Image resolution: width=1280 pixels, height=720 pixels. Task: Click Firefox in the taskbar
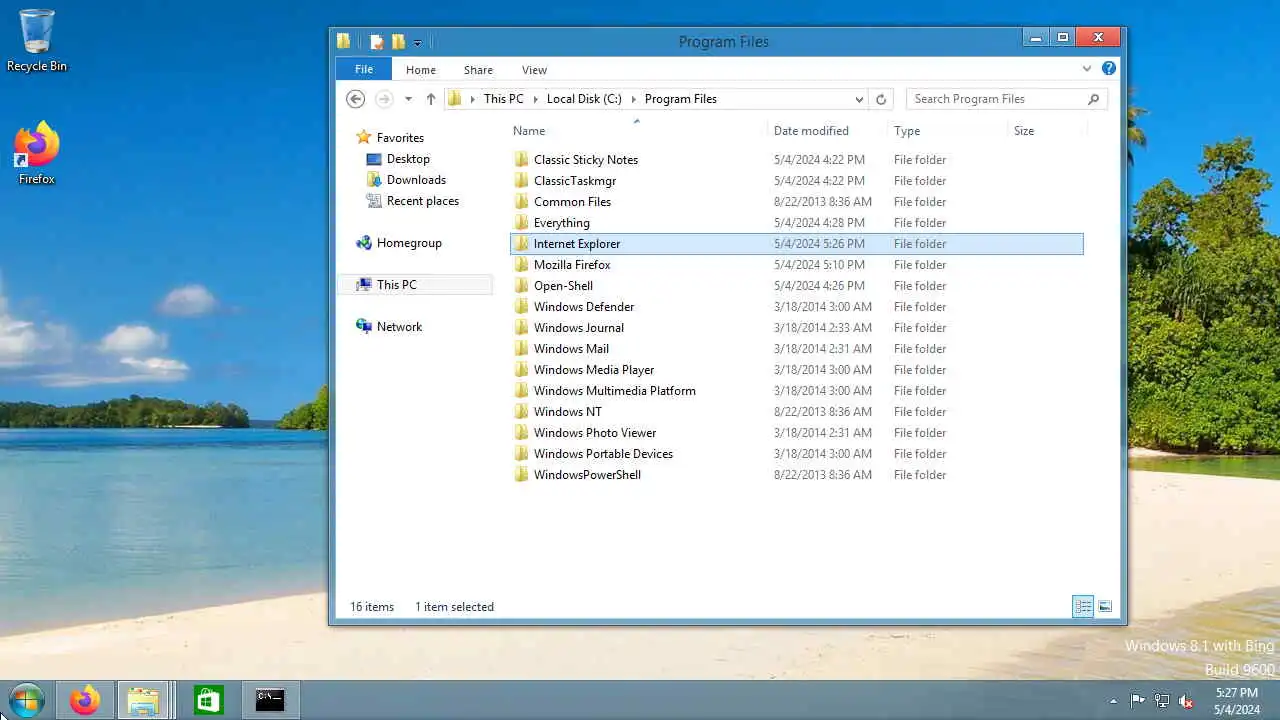tap(84, 700)
